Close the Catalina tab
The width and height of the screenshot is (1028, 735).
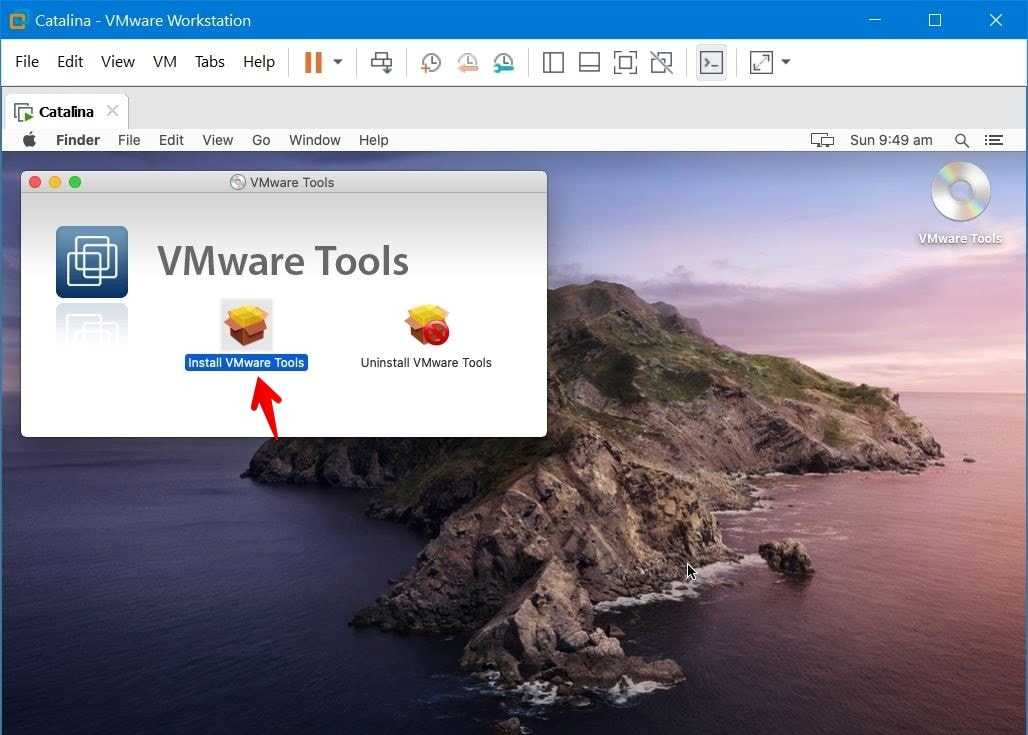point(113,111)
